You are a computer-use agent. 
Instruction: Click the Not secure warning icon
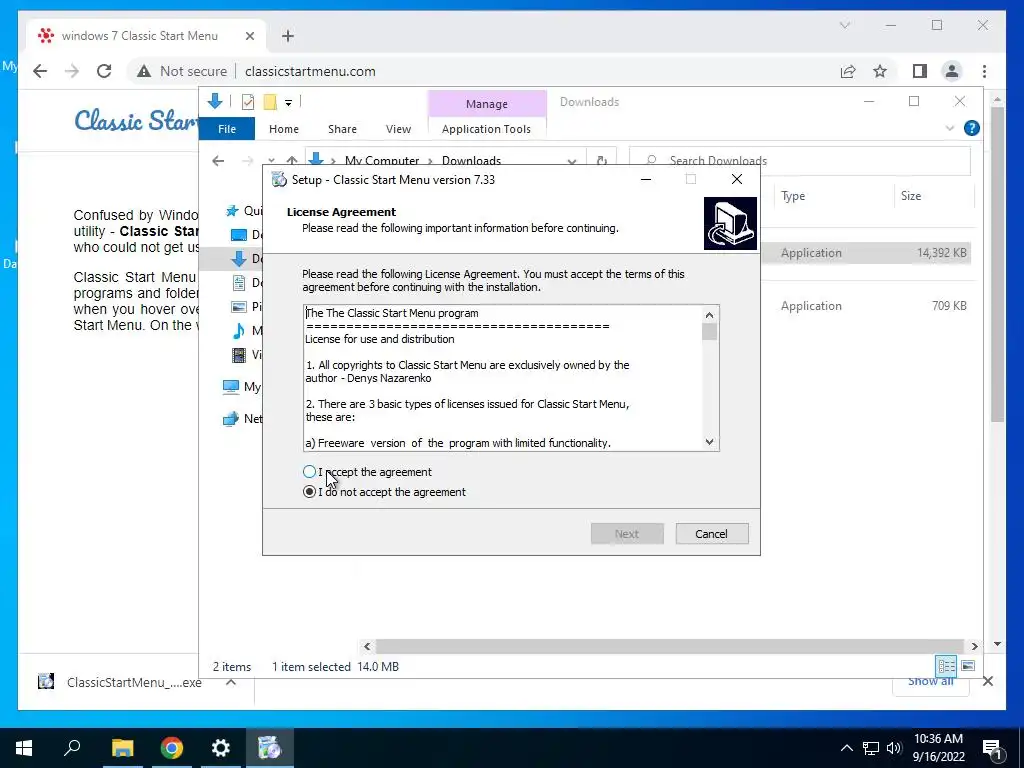click(x=144, y=71)
